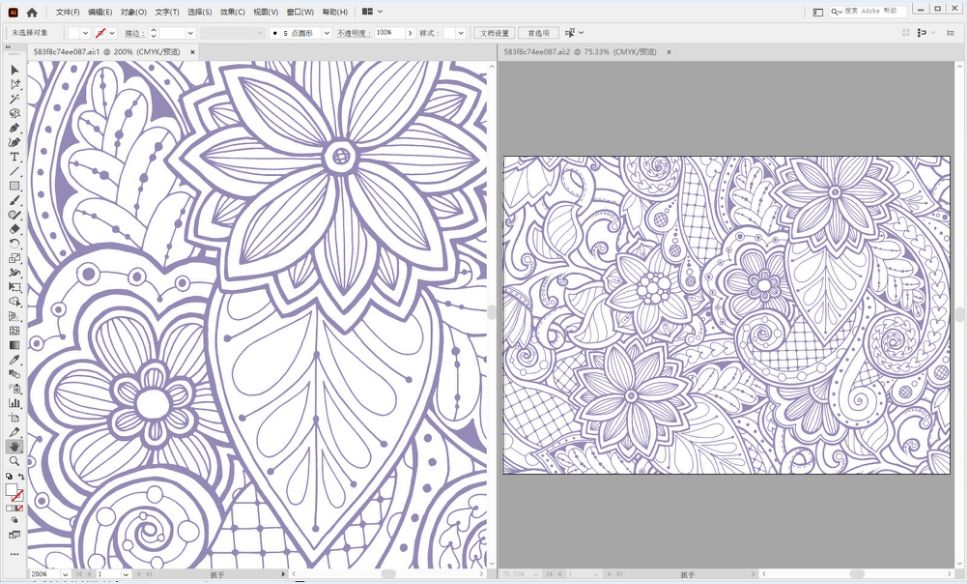Click the 不透明度 opacity label link
967x584 pixels.
pos(353,33)
